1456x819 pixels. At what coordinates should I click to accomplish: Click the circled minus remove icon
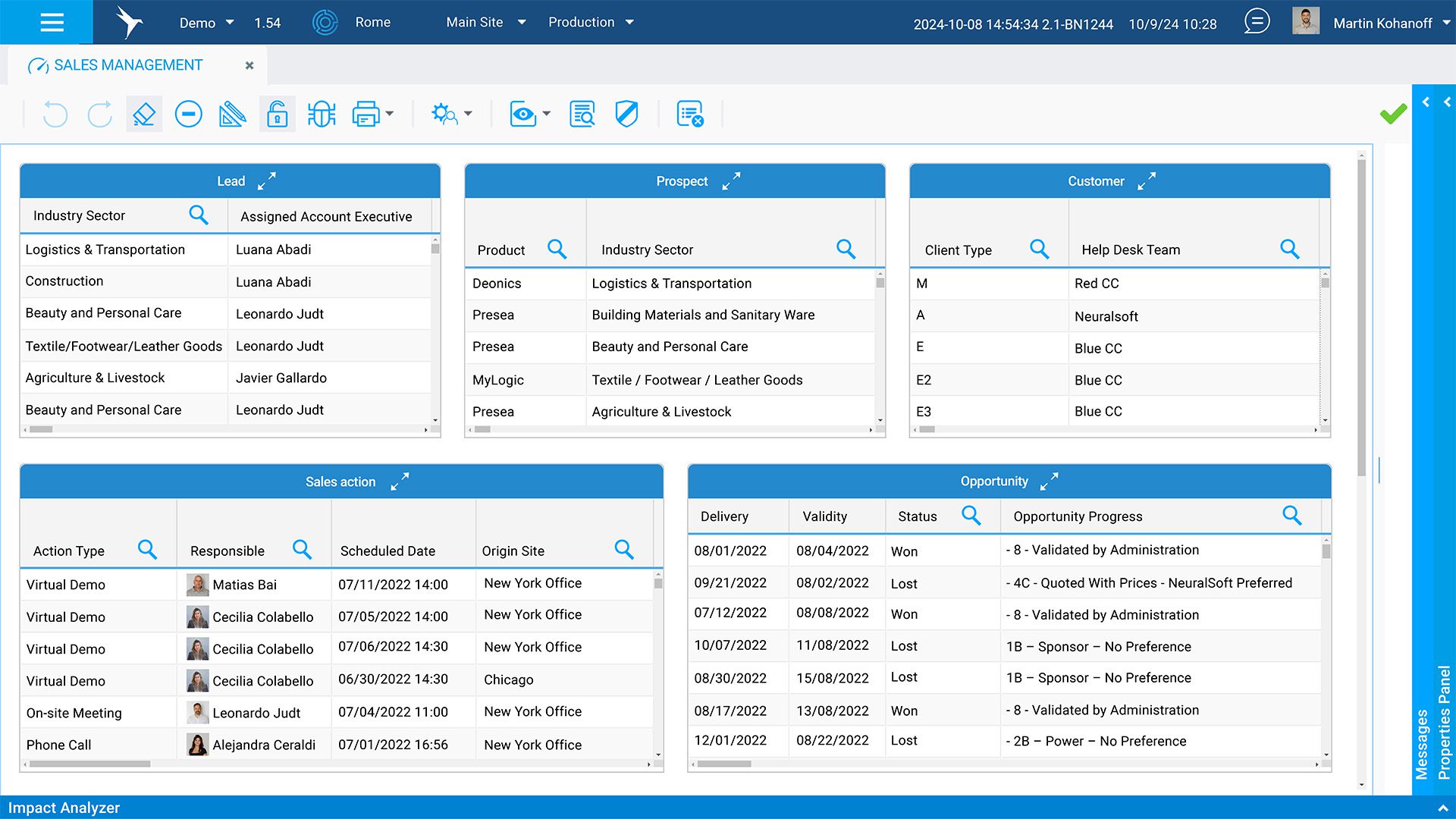(188, 115)
